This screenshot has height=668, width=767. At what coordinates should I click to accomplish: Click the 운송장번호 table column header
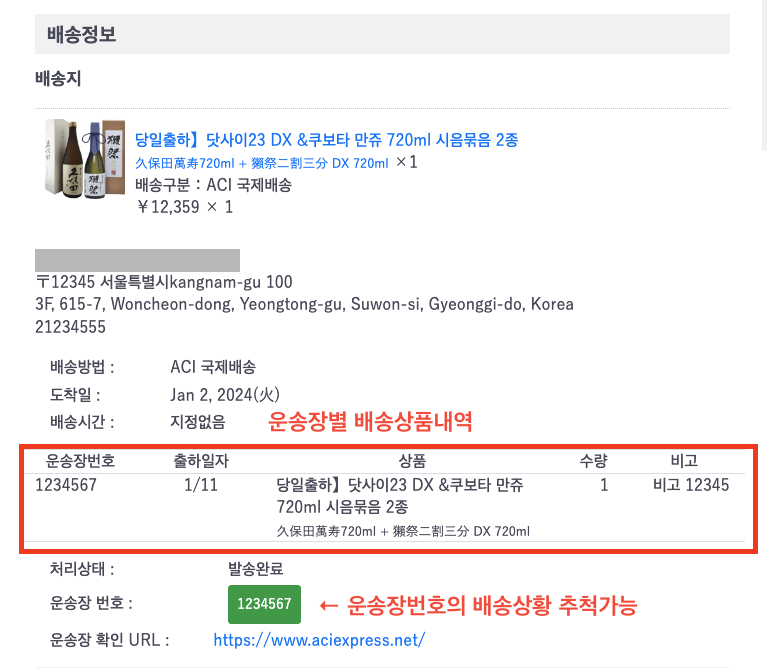(81, 461)
